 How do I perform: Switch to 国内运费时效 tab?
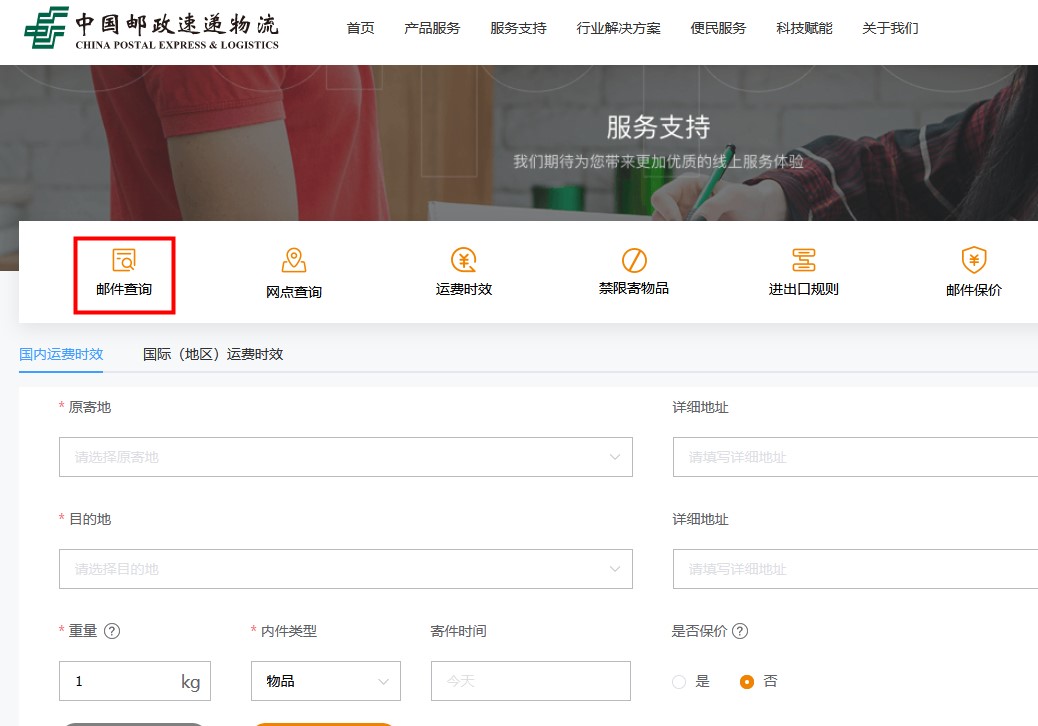click(x=61, y=354)
